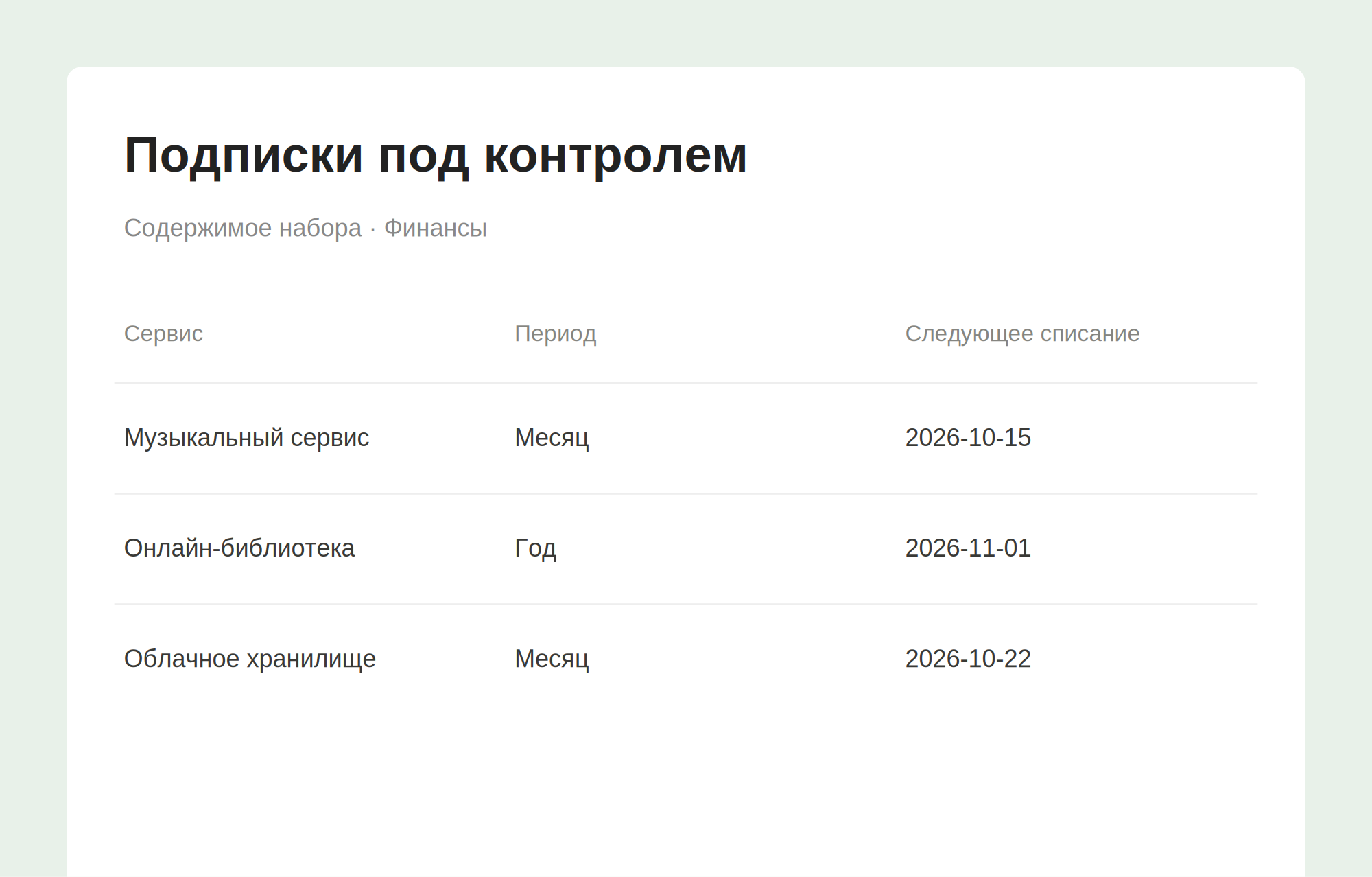Select "Месяц" in the Облачное хранилище row
The width and height of the screenshot is (1372, 877).
[552, 659]
